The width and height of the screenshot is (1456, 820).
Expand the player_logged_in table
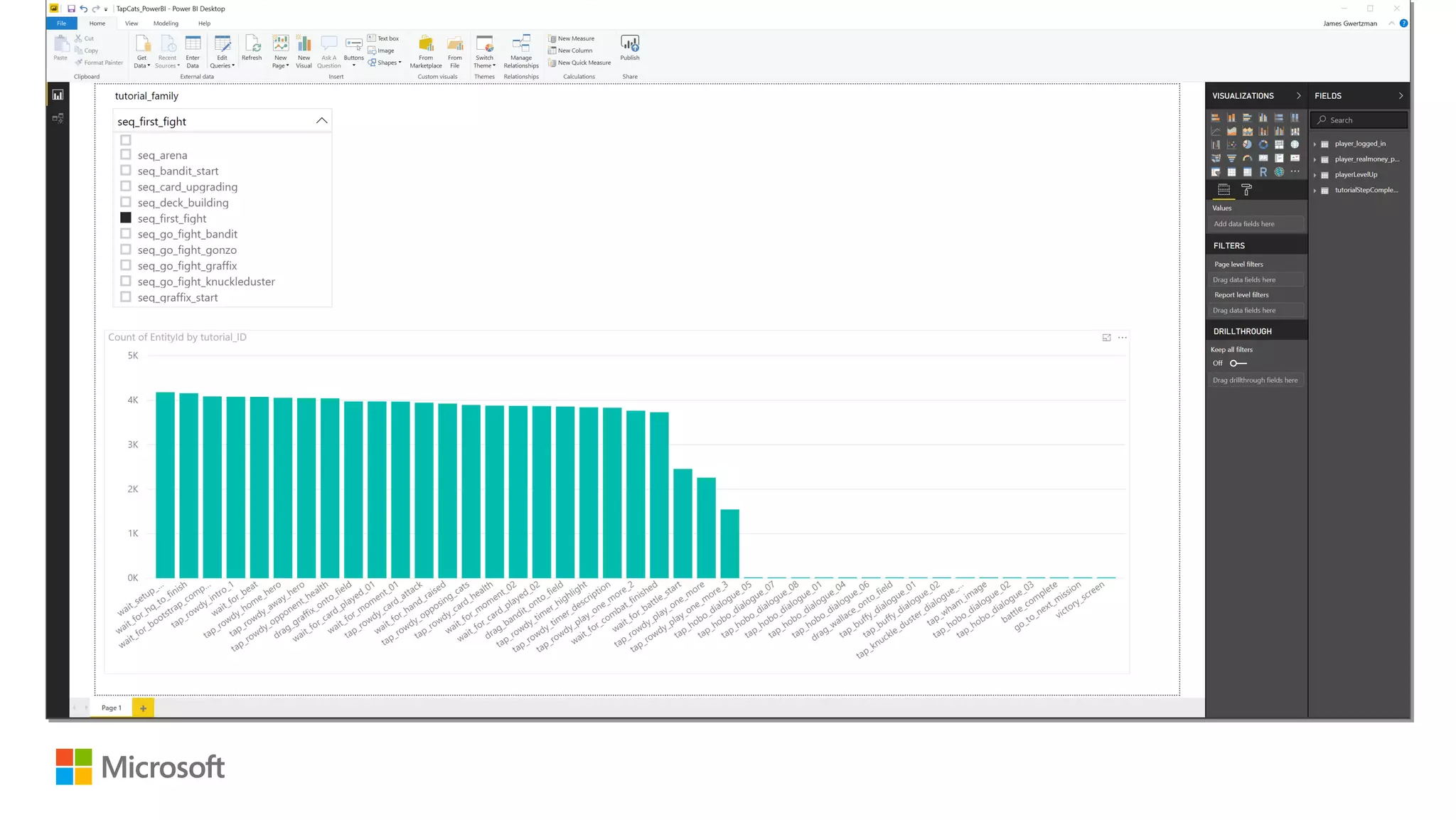tap(1315, 144)
